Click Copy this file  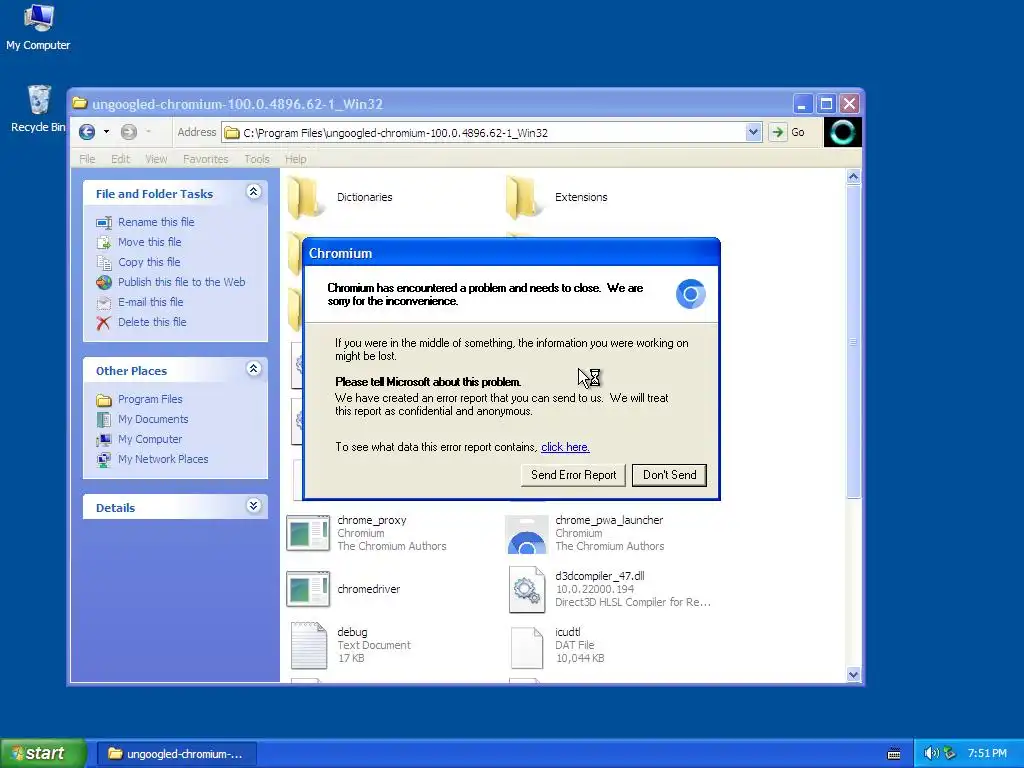pos(149,262)
